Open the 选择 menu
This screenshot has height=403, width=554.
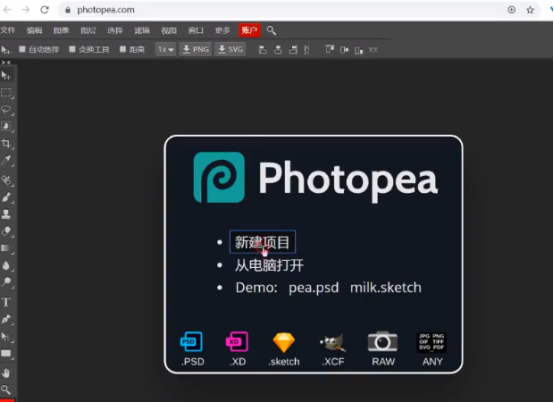pyautogui.click(x=115, y=30)
